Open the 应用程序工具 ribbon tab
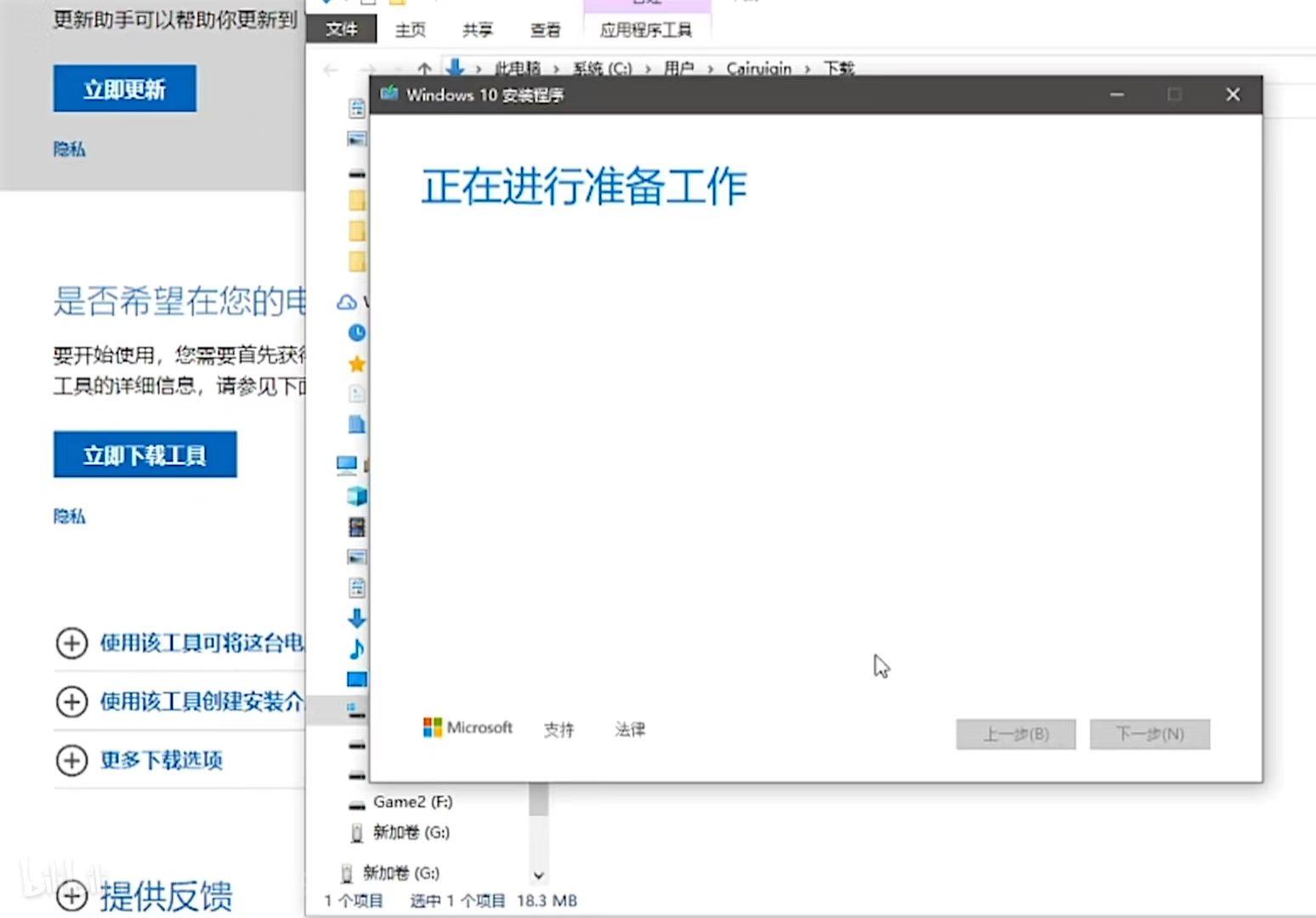The width and height of the screenshot is (1316, 918). (645, 30)
